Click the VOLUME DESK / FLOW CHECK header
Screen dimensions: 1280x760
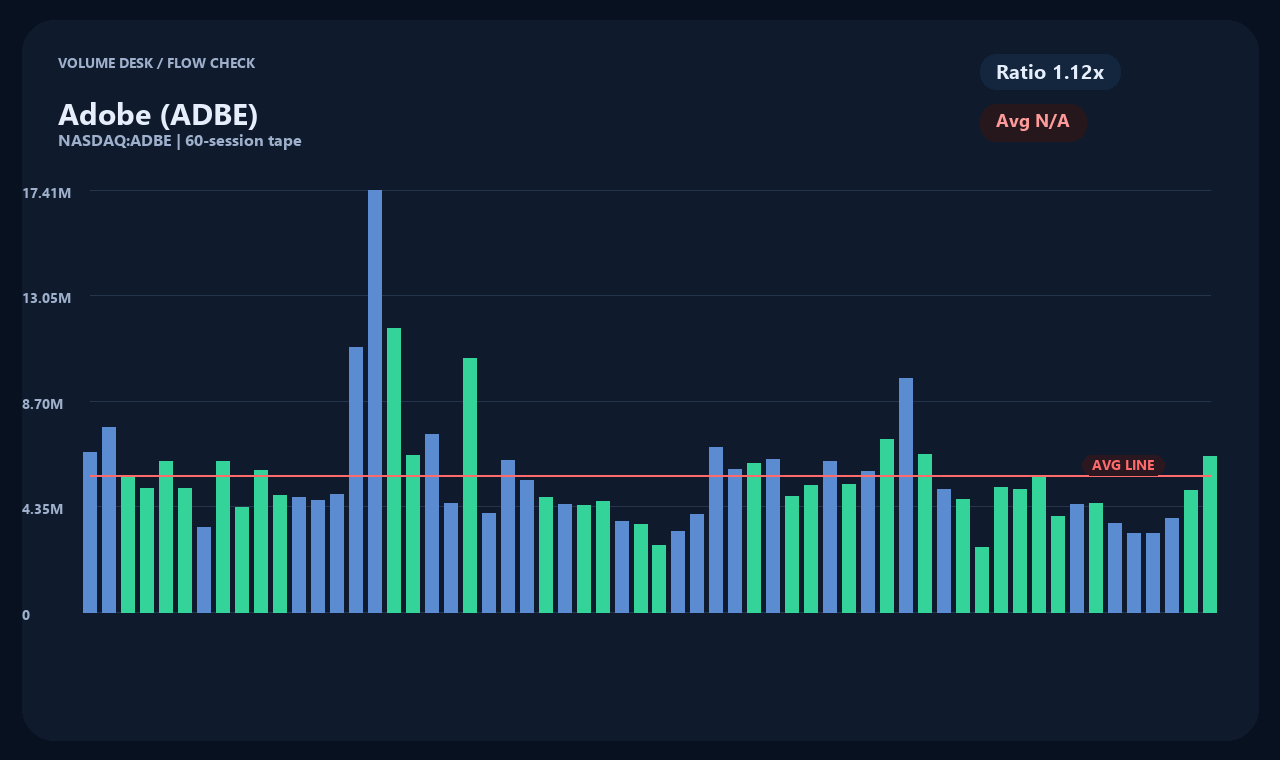[x=156, y=63]
